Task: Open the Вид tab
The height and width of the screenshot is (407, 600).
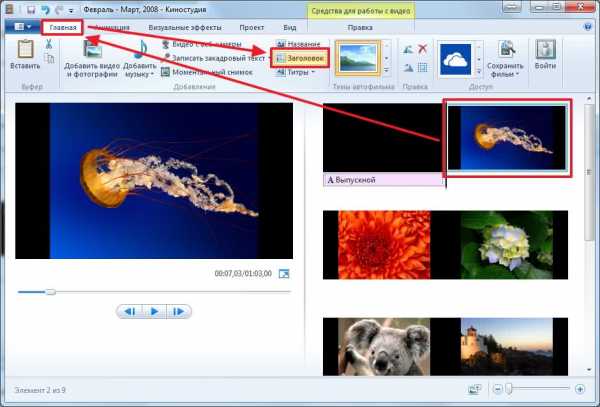Action: coord(290,28)
